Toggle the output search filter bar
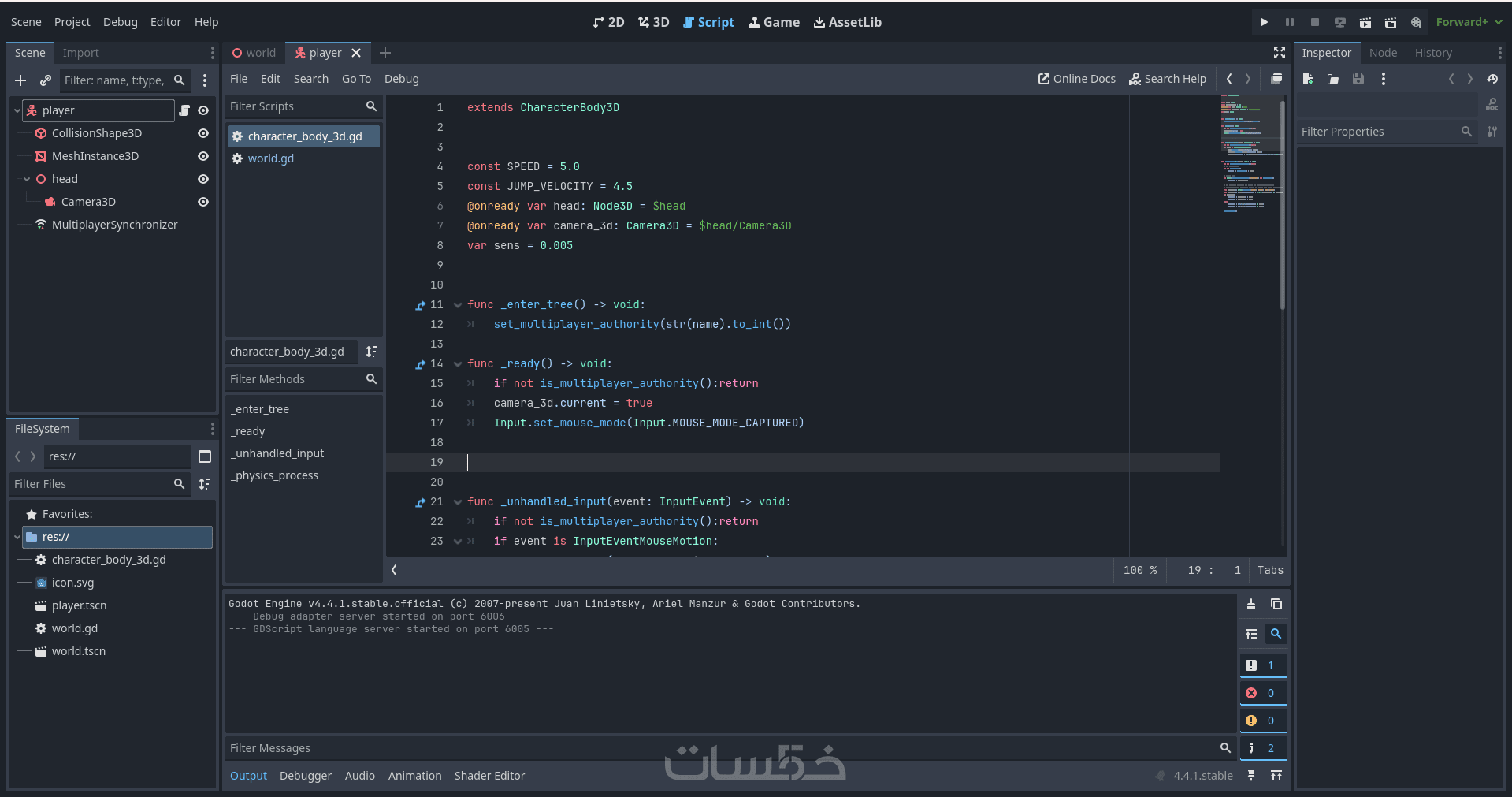The width and height of the screenshot is (1512, 797). (1276, 634)
